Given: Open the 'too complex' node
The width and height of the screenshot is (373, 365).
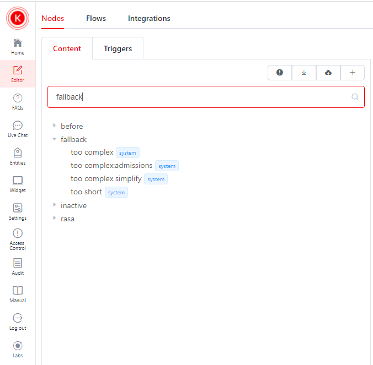Looking at the screenshot, I should pyautogui.click(x=92, y=152).
